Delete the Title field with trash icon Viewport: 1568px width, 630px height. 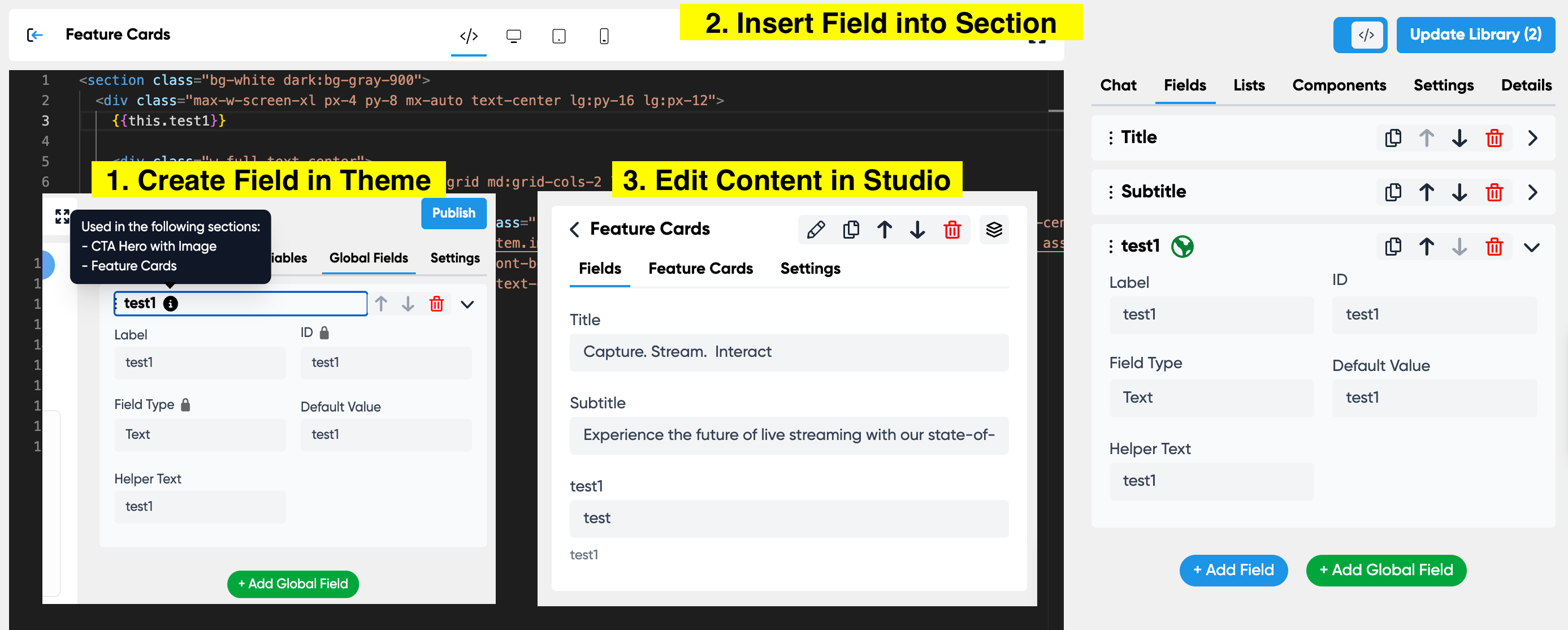(x=1494, y=139)
